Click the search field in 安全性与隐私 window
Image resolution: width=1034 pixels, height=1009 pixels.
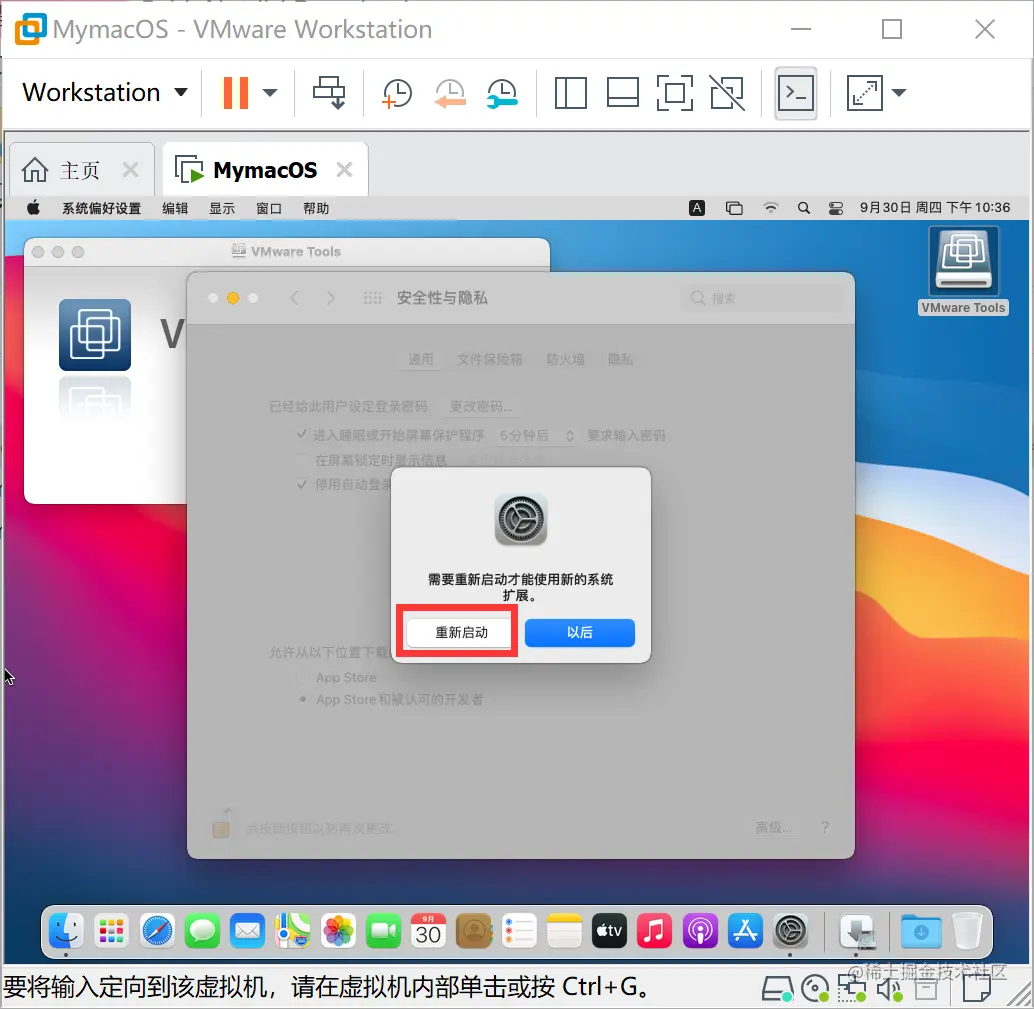[762, 298]
